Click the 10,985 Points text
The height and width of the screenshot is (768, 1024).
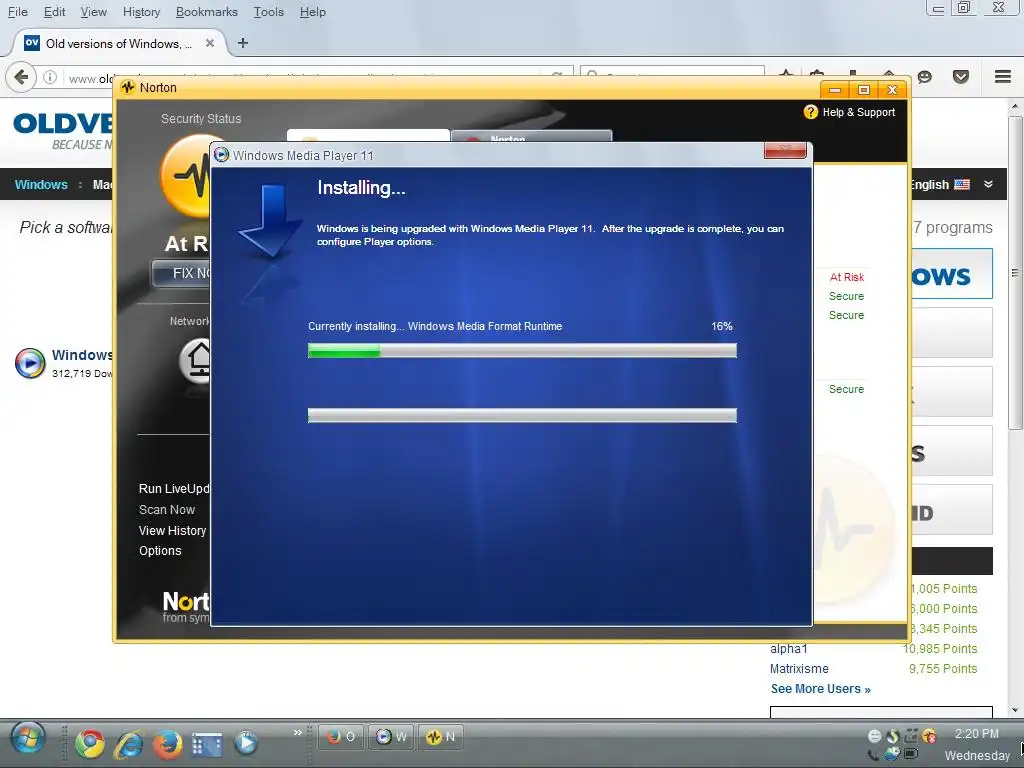point(940,648)
